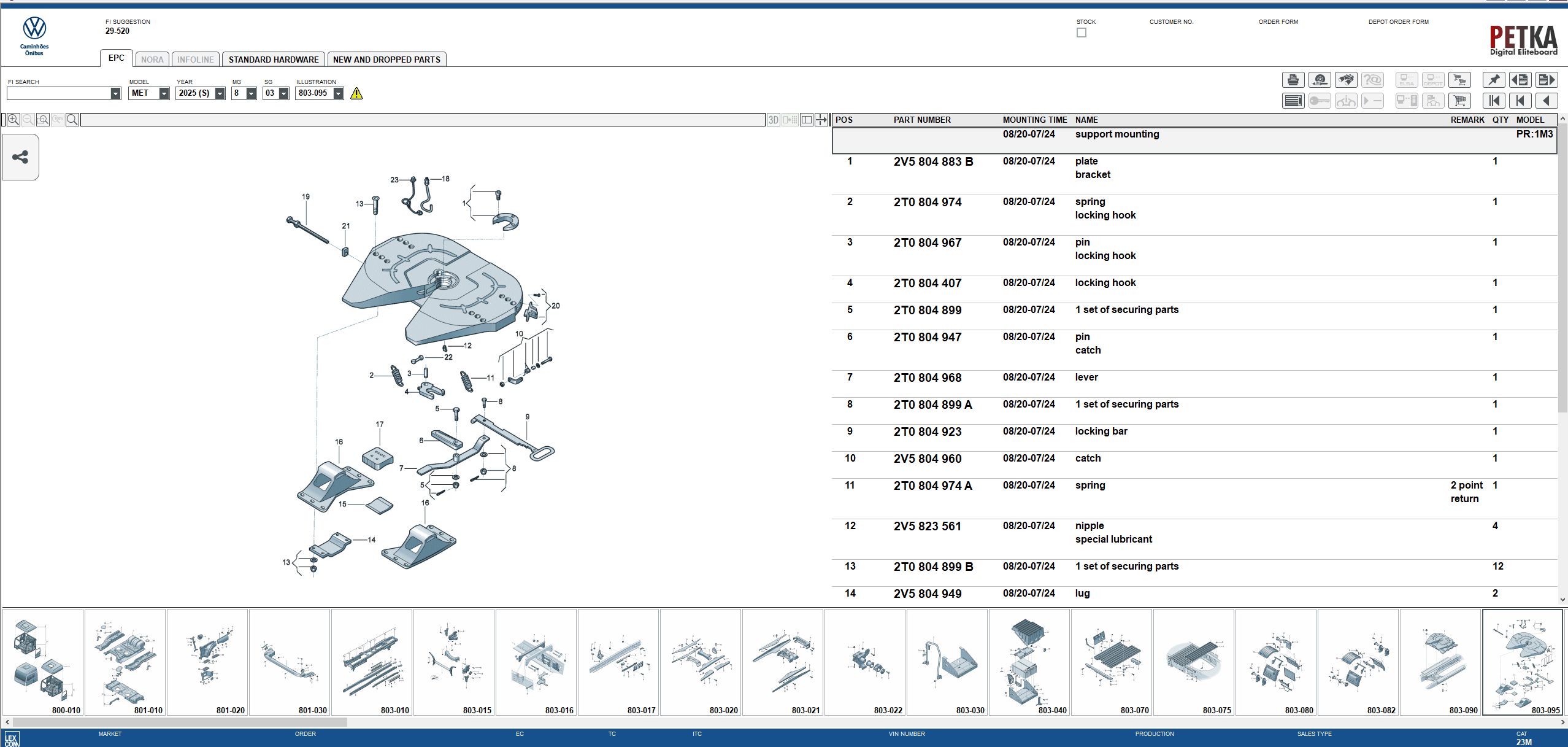Select the STANDARD HARDWARE tab
This screenshot has width=1568, height=747.
[x=274, y=59]
